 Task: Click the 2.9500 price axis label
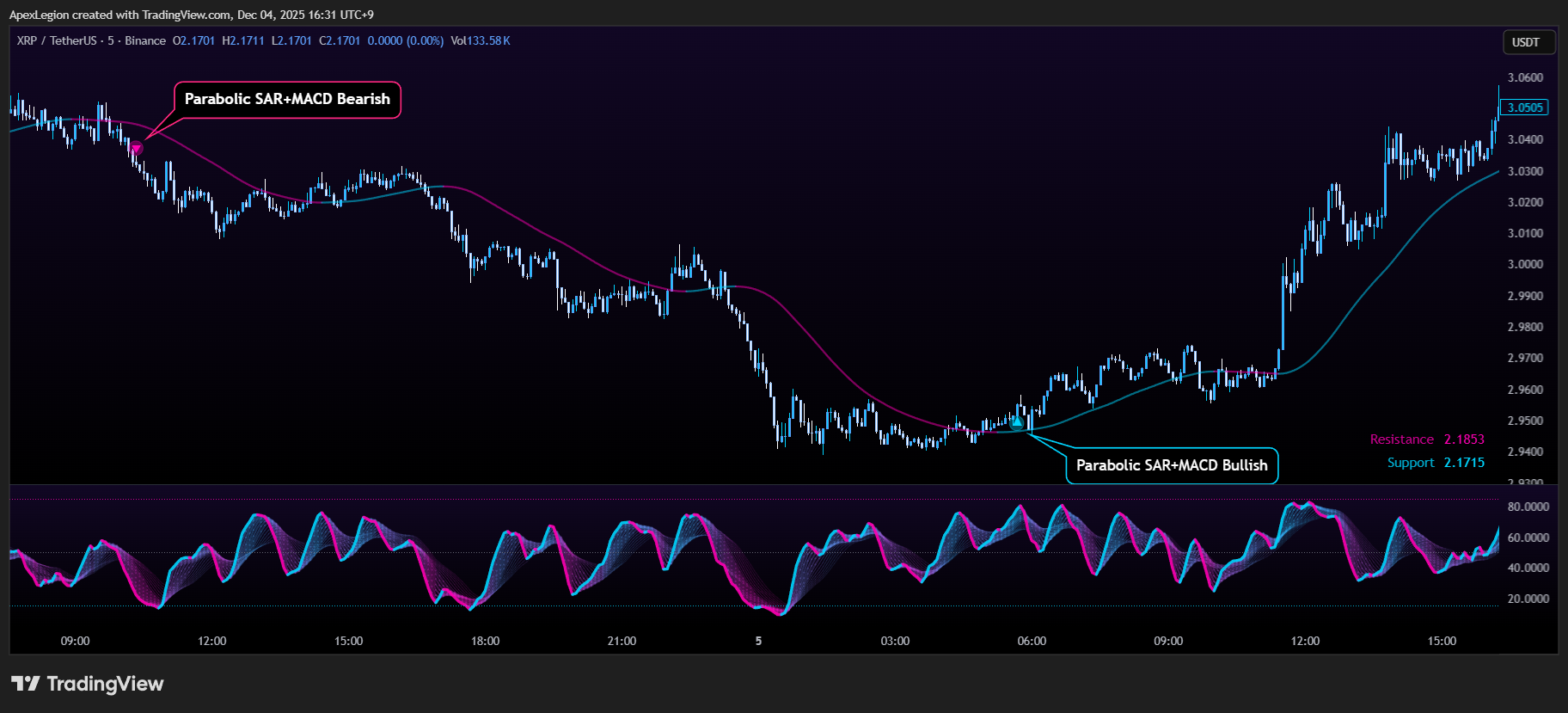pos(1526,421)
